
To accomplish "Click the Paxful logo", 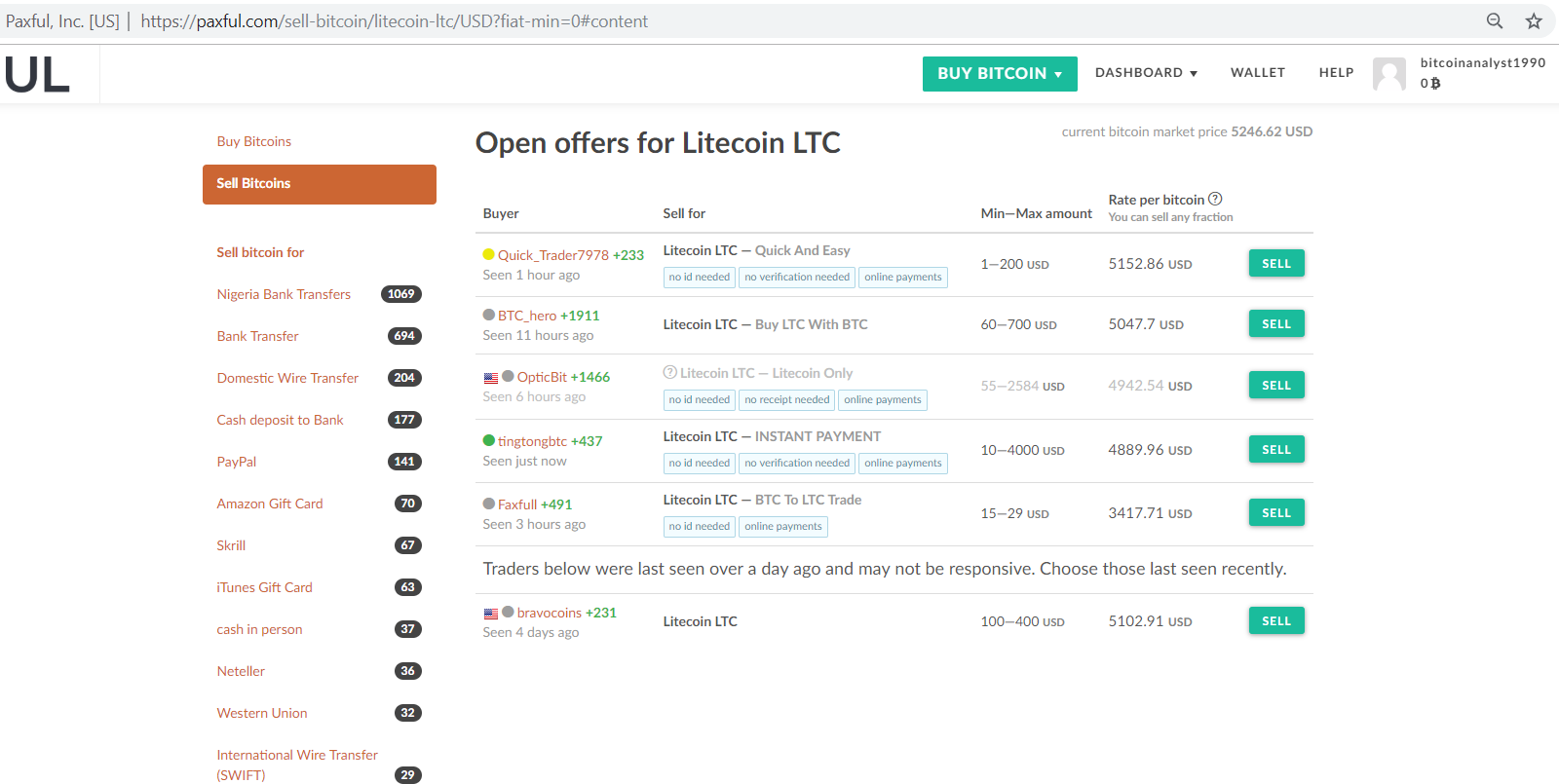I will tap(37, 74).
